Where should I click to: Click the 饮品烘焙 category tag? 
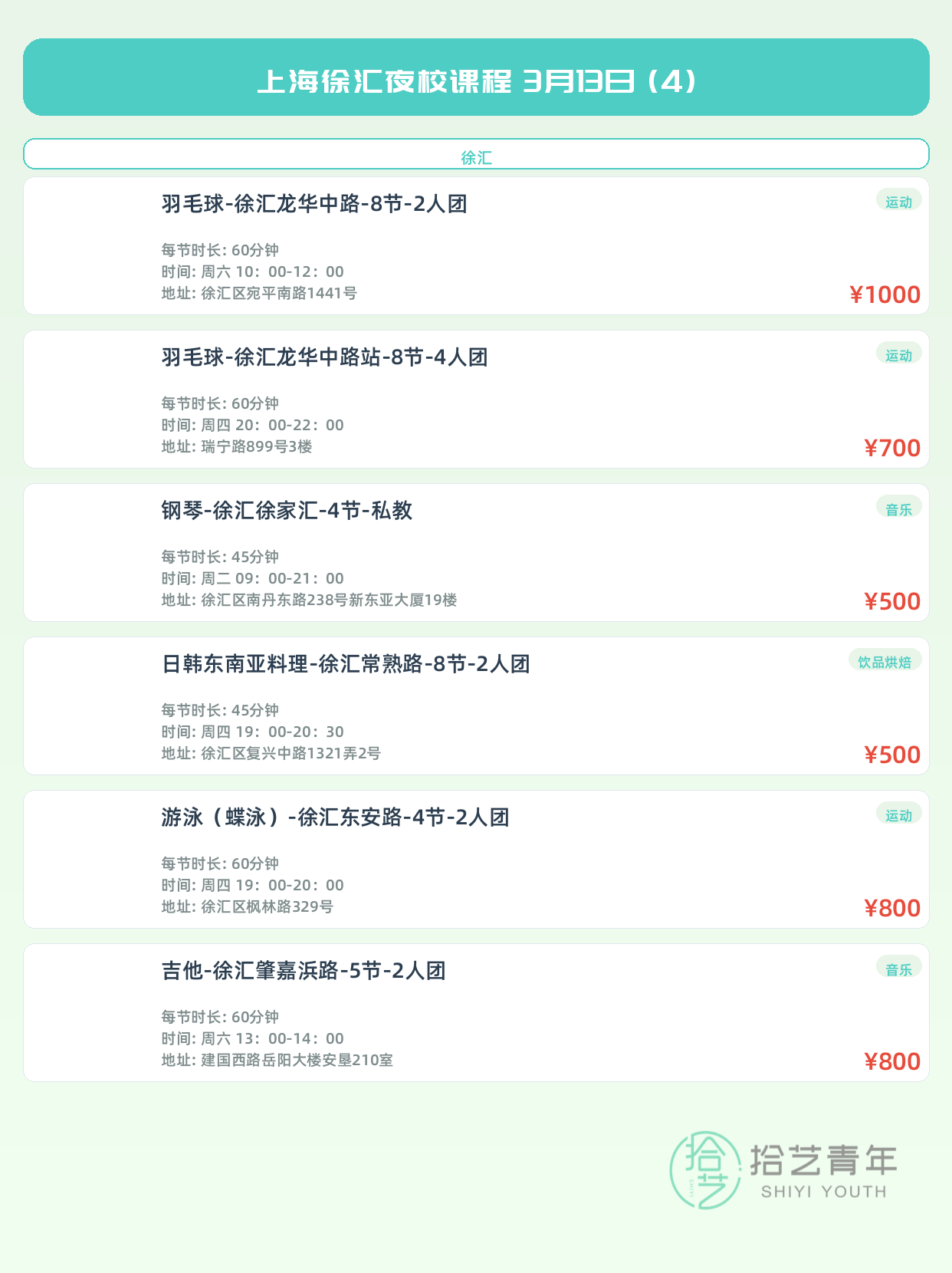885,662
